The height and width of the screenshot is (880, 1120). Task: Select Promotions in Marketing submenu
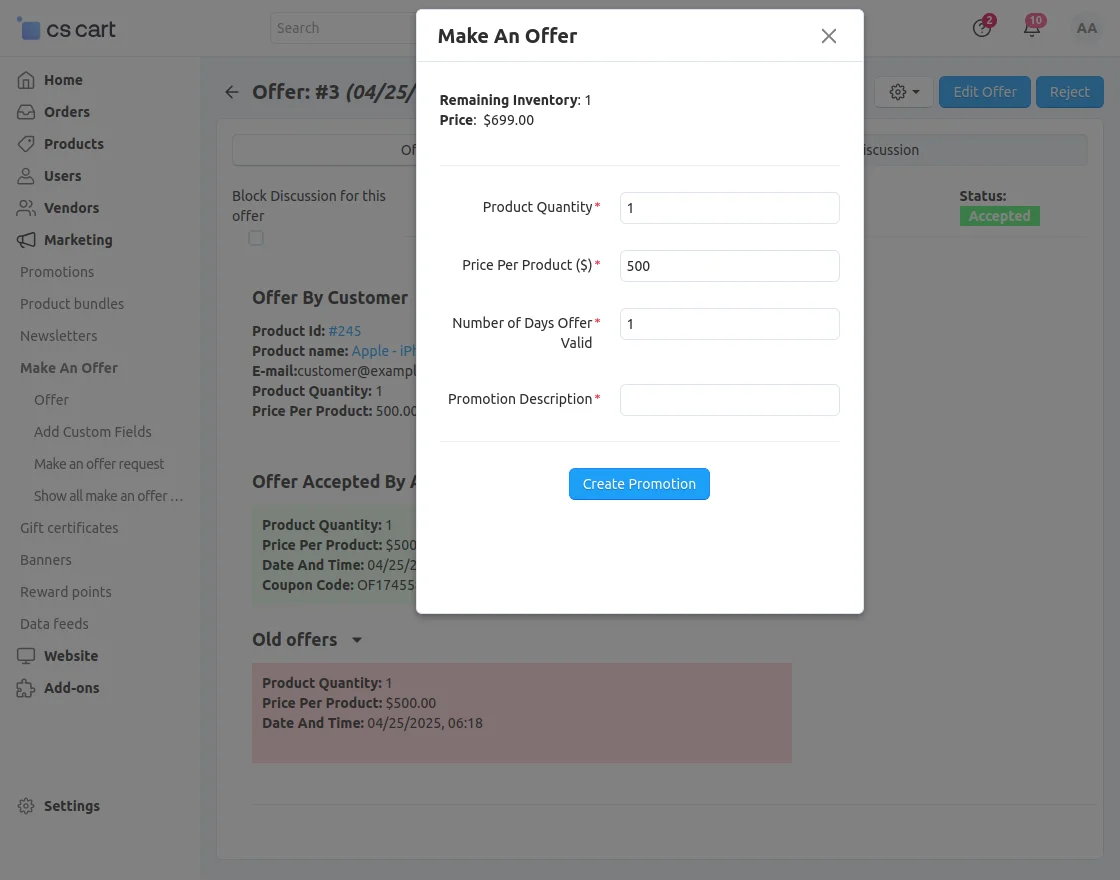click(x=57, y=272)
